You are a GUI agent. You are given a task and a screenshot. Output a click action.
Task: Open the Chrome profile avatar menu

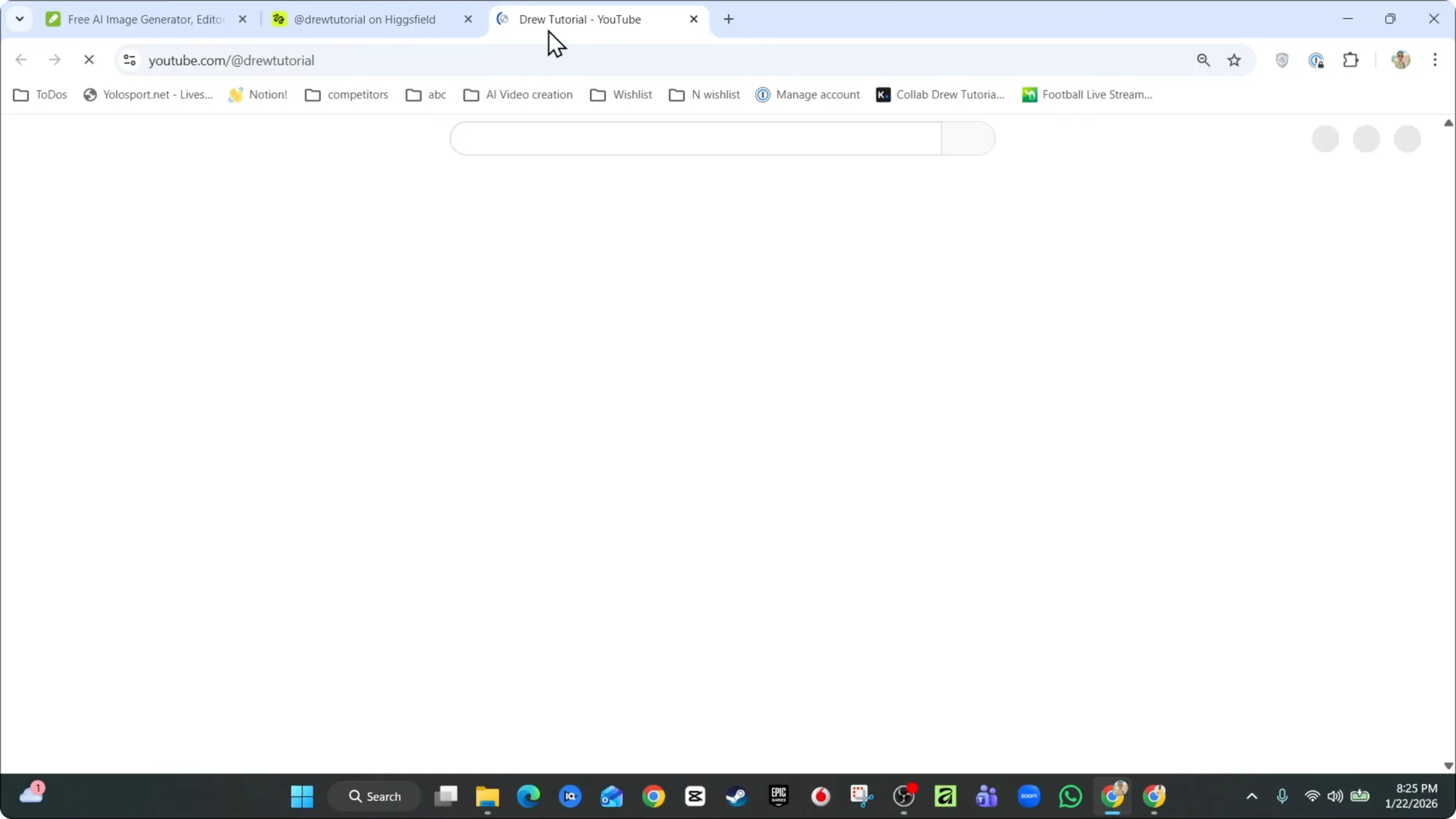tap(1402, 60)
